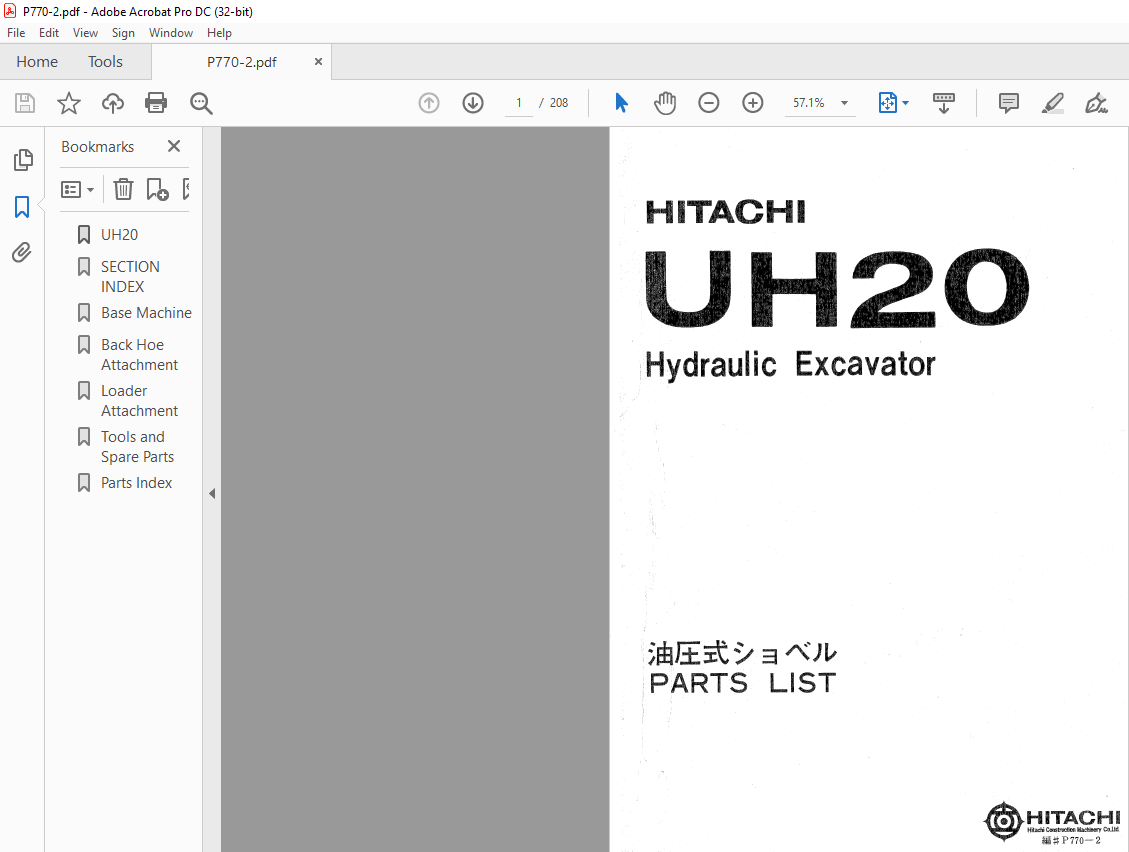Open the zoom level dropdown
This screenshot has width=1129, height=852.
coord(845,103)
